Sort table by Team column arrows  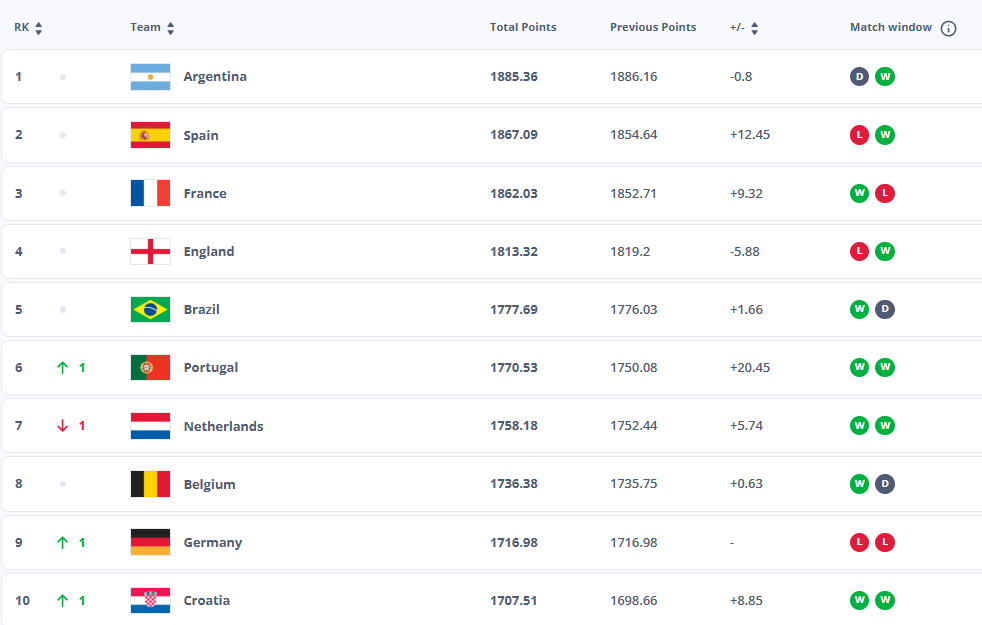[x=170, y=28]
